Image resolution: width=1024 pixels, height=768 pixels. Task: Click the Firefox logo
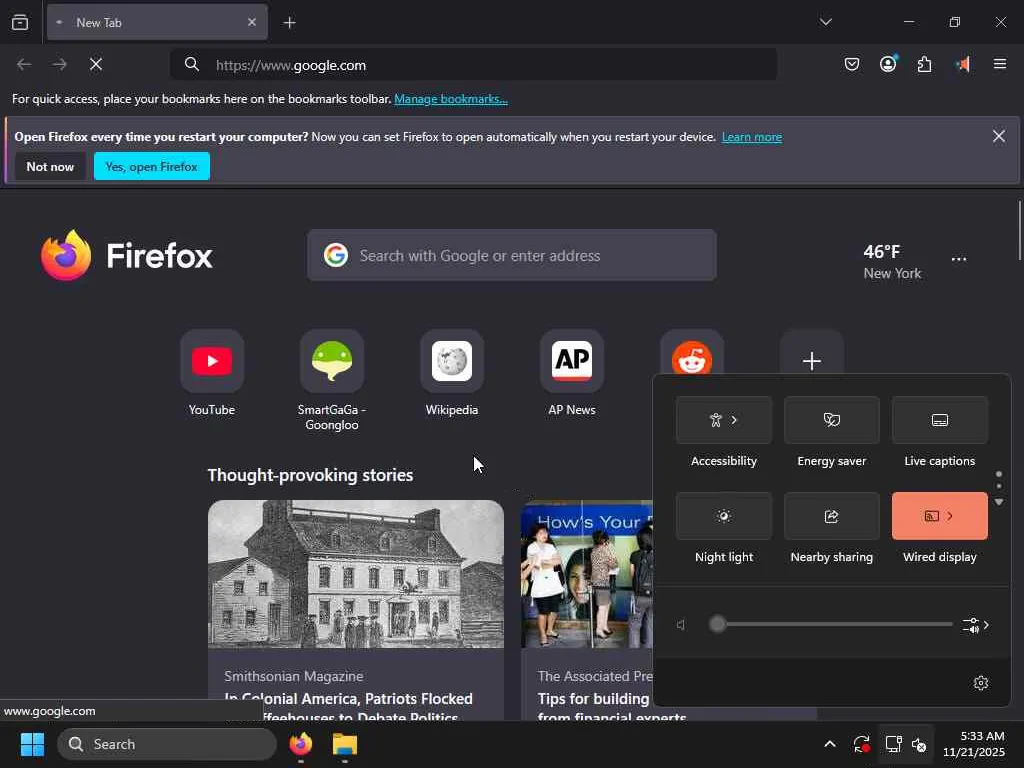127,255
